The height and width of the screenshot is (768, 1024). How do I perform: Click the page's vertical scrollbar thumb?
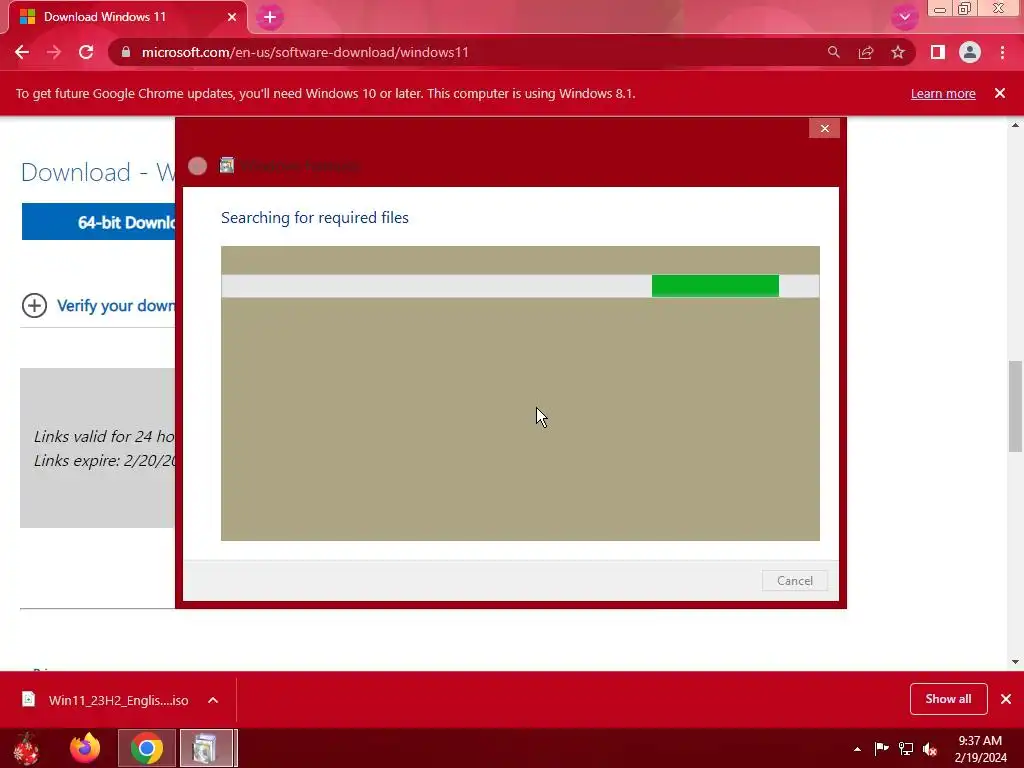(1015, 406)
